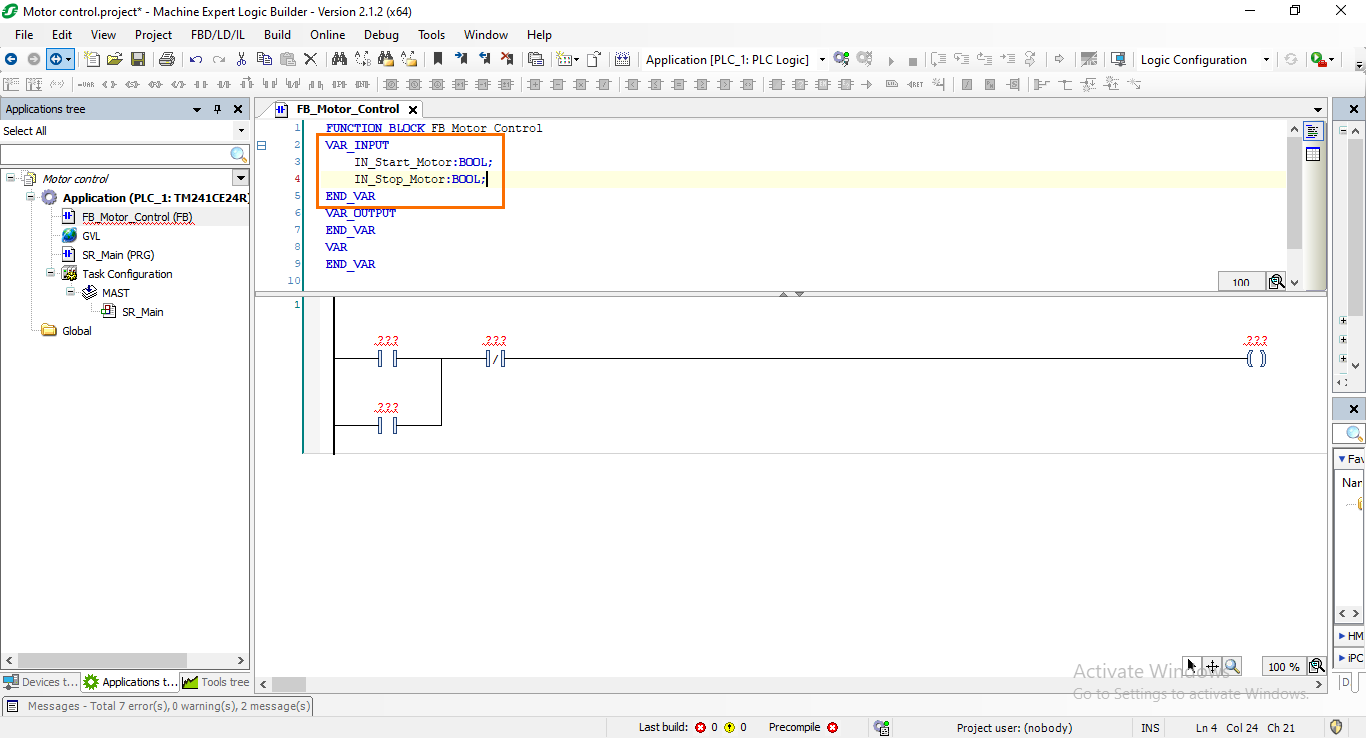Start the application with play icon

pos(891,59)
